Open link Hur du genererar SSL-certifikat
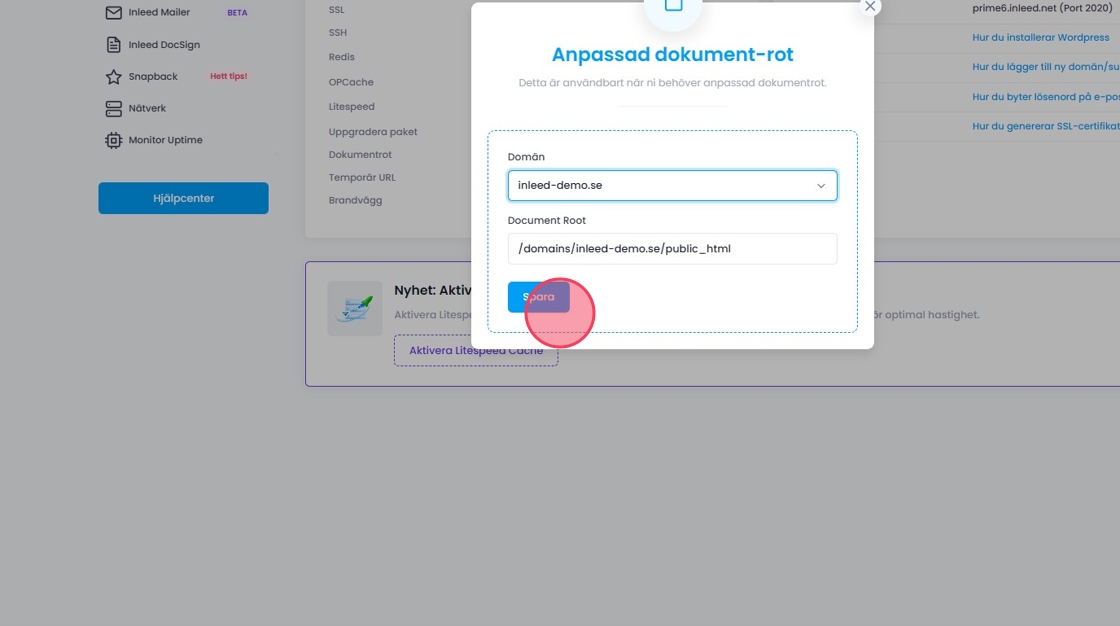The image size is (1120, 626). [1045, 126]
